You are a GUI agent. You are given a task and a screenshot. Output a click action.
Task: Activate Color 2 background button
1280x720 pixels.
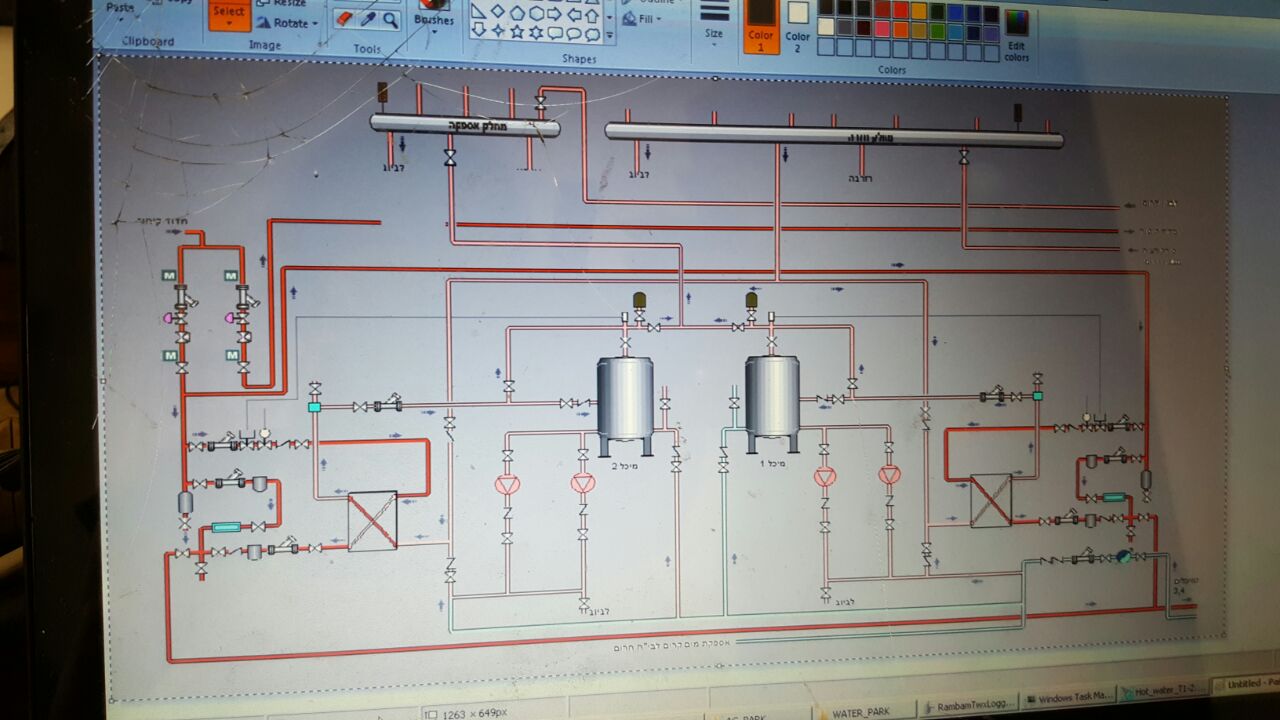tap(798, 28)
